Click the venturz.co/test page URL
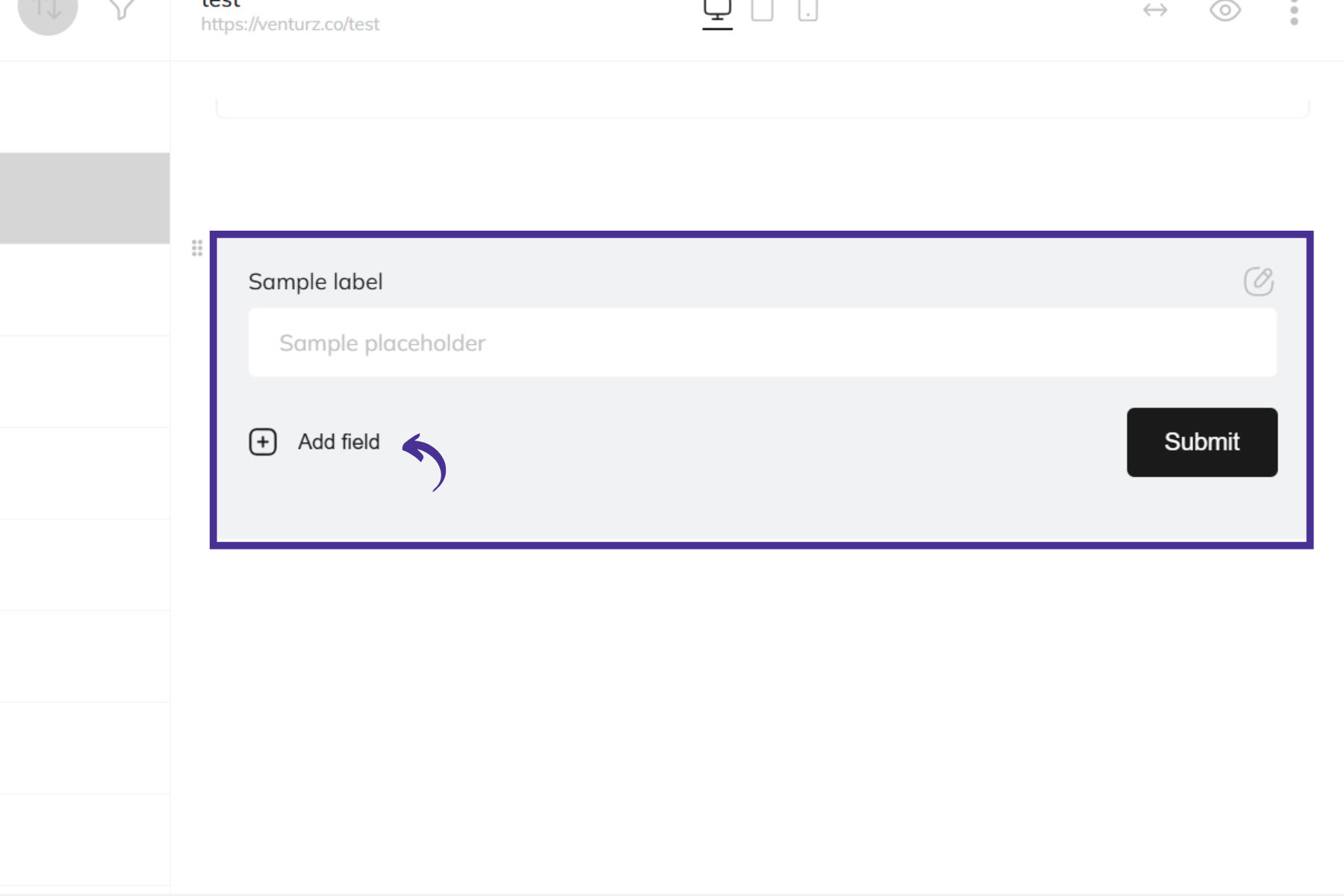Image resolution: width=1344 pixels, height=896 pixels. [290, 25]
